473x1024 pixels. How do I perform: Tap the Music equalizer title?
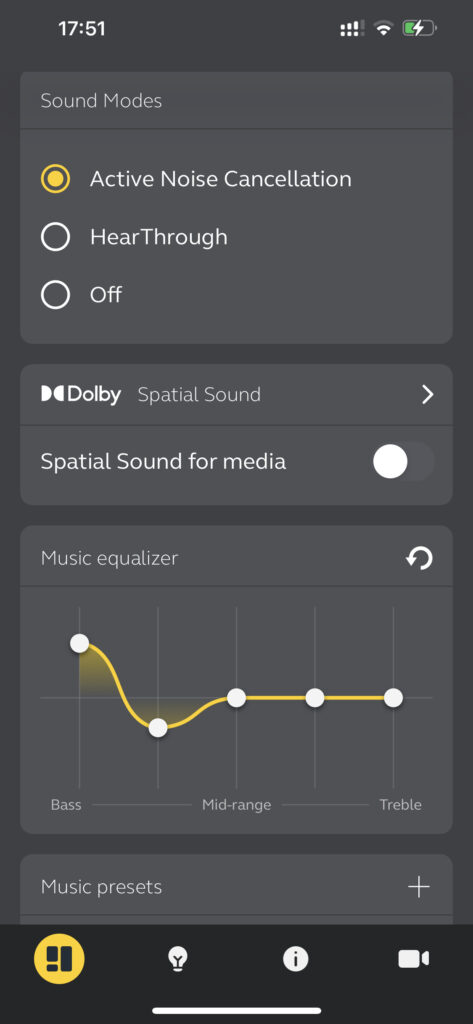coord(109,558)
